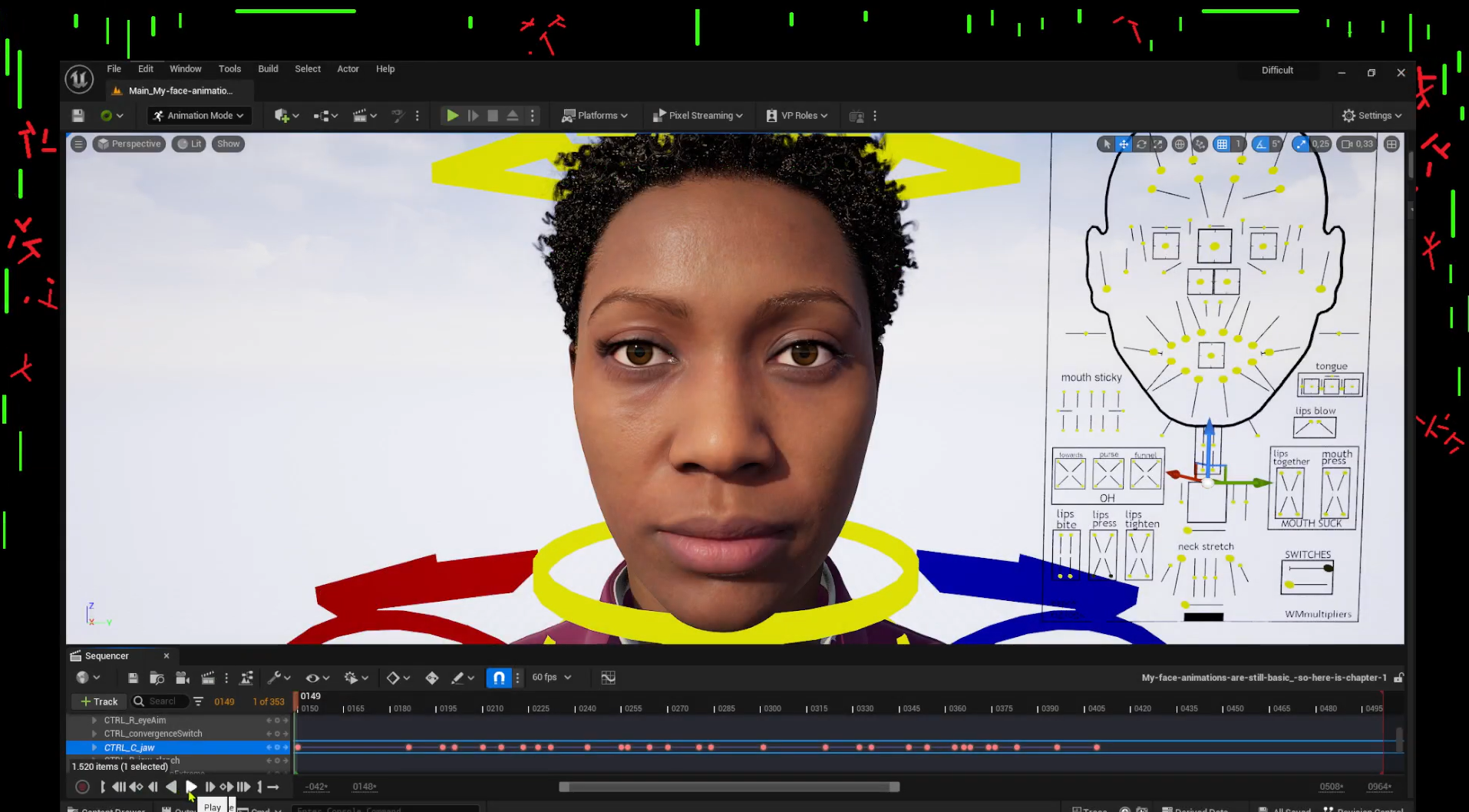Click the Lit view mode button
Image resolution: width=1469 pixels, height=812 pixels.
point(189,144)
